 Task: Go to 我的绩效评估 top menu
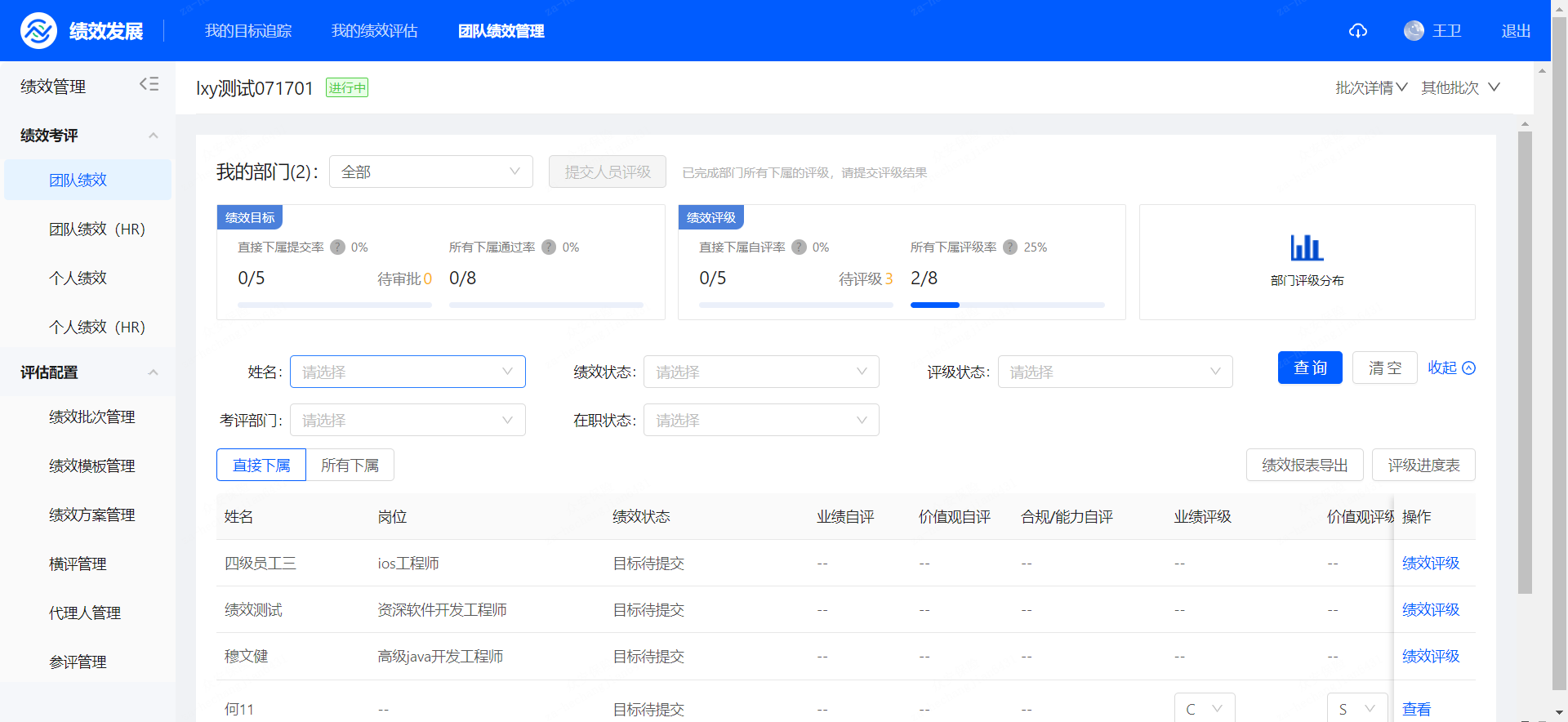pyautogui.click(x=375, y=31)
